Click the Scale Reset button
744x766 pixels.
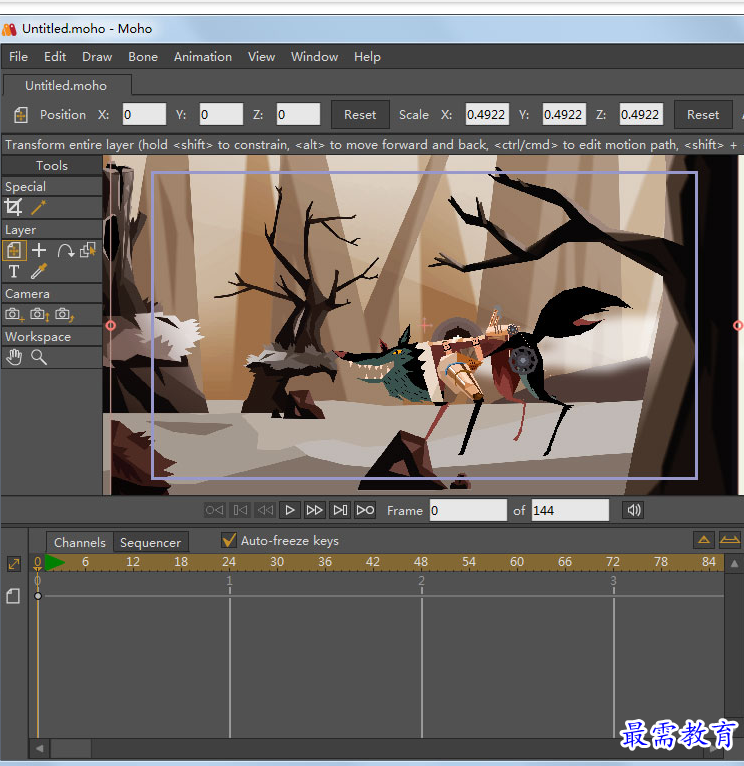(703, 115)
